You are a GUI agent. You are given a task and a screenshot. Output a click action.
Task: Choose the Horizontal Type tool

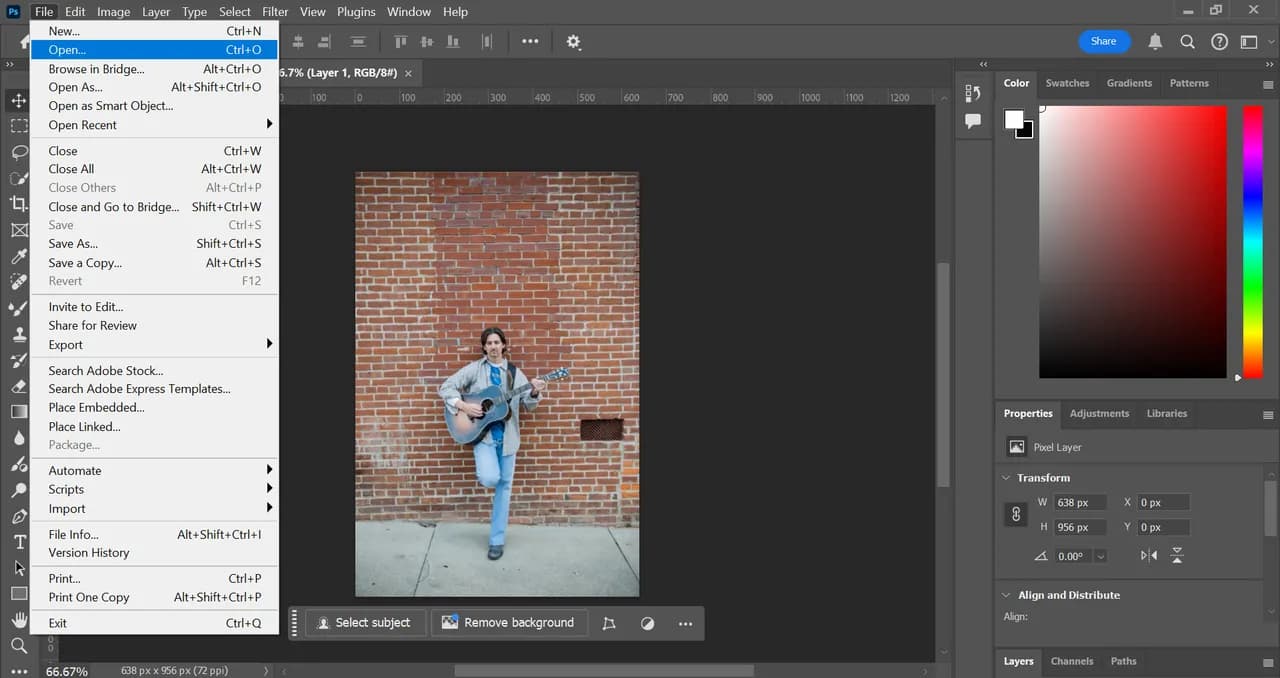[x=19, y=542]
